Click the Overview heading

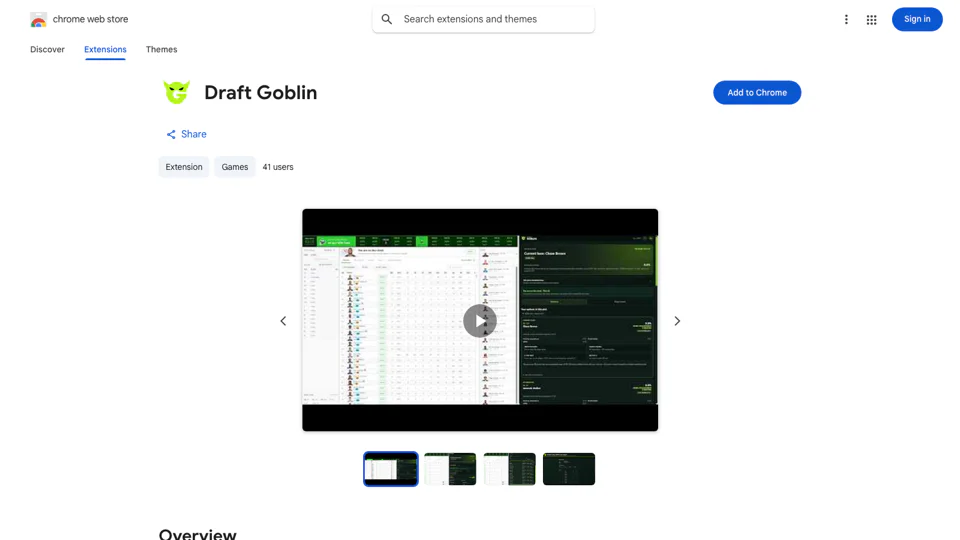(x=197, y=533)
